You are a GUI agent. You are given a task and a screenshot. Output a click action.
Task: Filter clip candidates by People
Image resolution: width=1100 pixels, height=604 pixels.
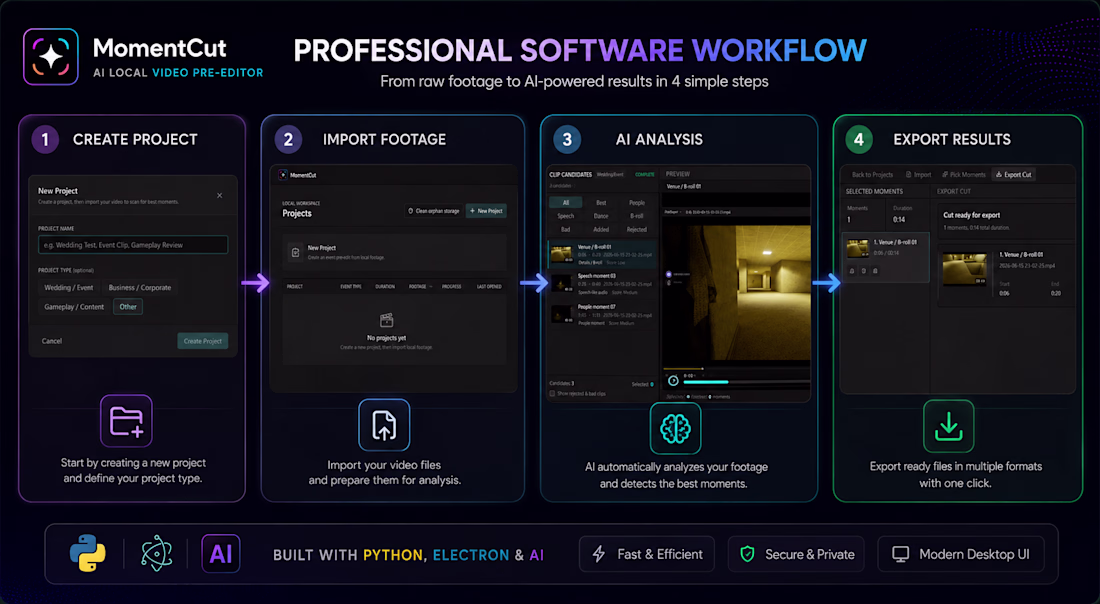click(x=637, y=203)
